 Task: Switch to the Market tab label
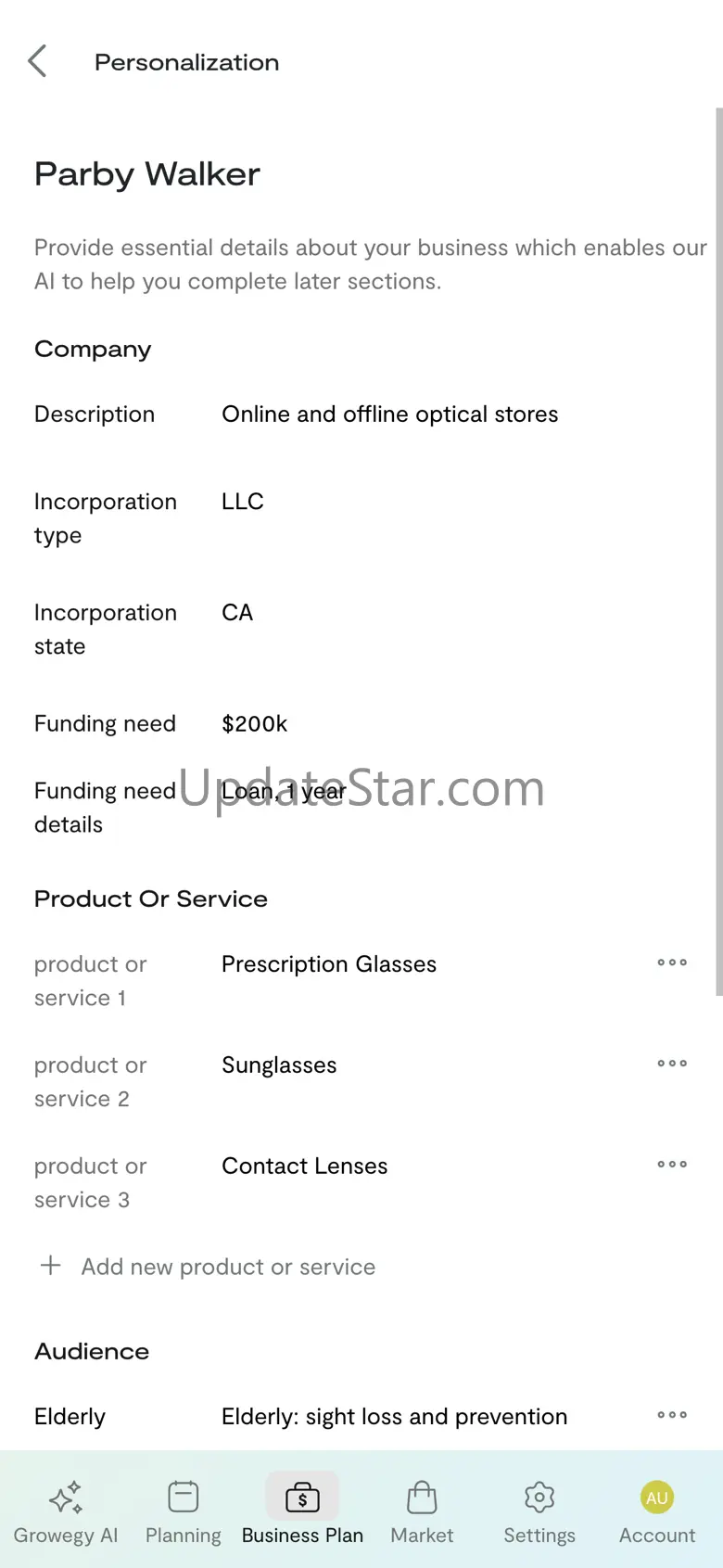(x=422, y=1536)
